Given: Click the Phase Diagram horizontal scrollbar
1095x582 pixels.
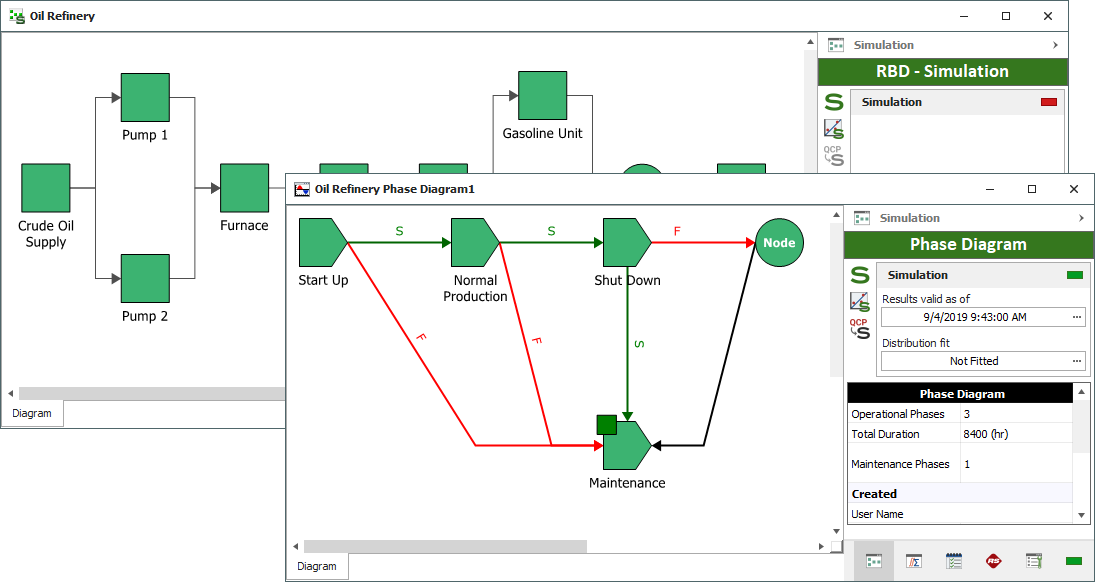Looking at the screenshot, I should pos(445,546).
